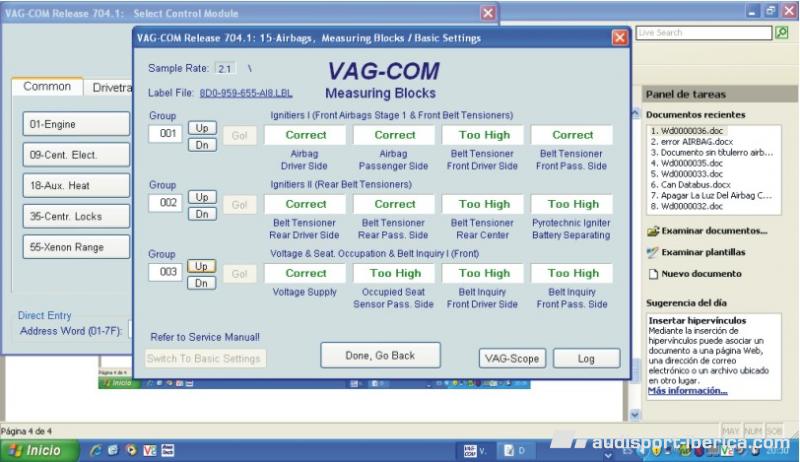800x462 pixels.
Task: Launch Internet Explorer from quick launch bar
Action: click(96, 450)
